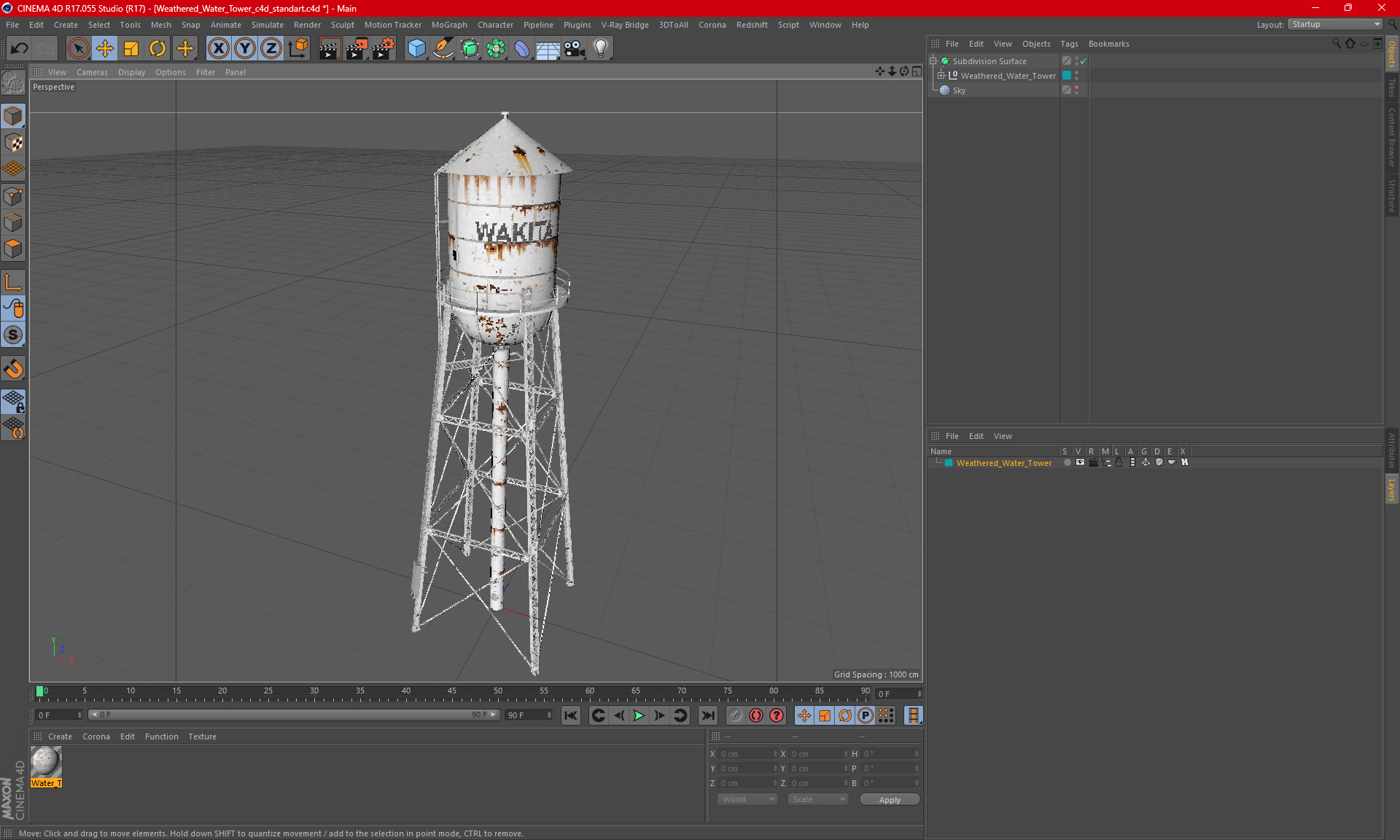1400x840 pixels.
Task: Click the coordinate system icon
Action: pos(297,49)
